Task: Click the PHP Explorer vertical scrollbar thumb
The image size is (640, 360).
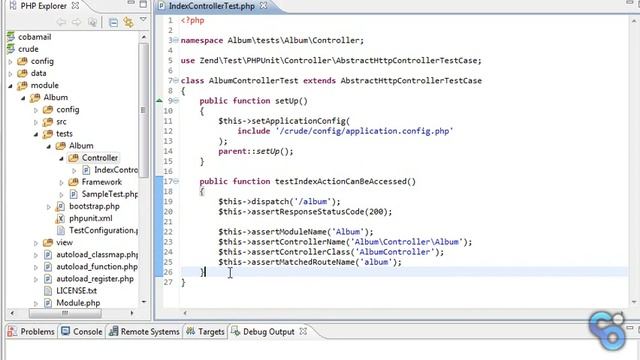Action: click(x=143, y=110)
